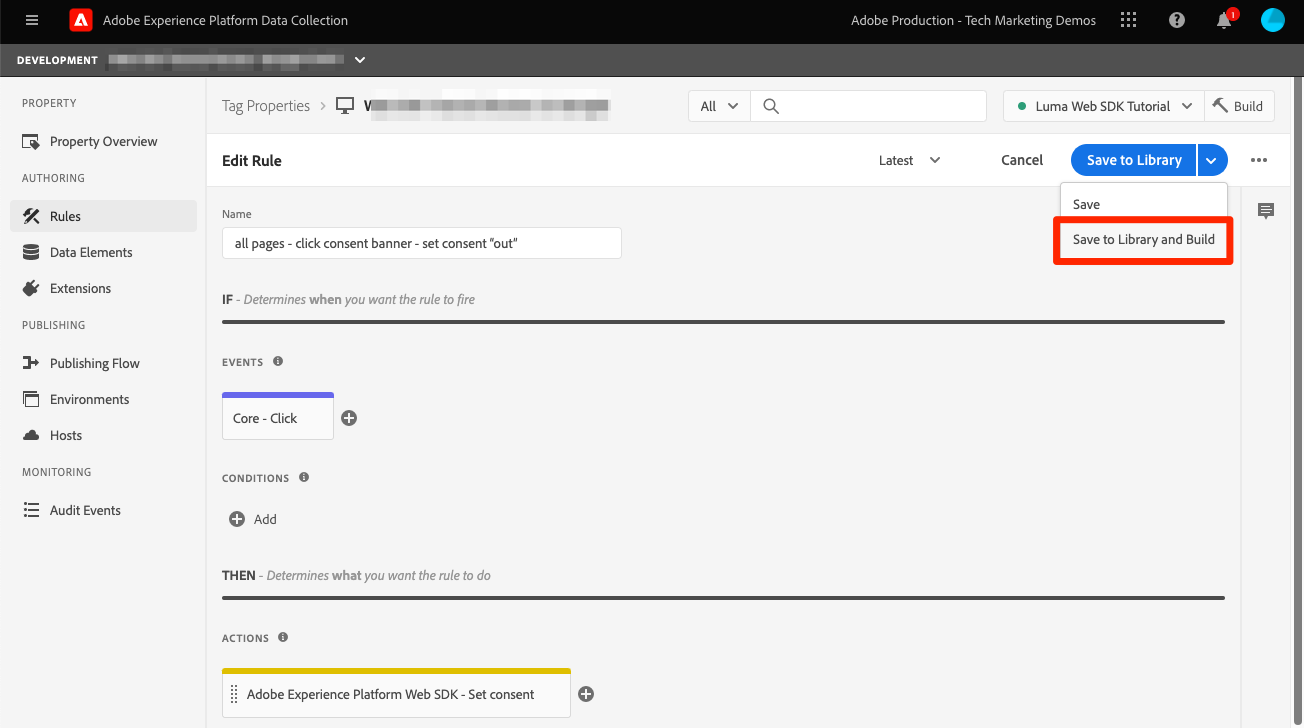Screen dimensions: 1304x728
Task: Click the property search field
Action: pyautogui.click(x=868, y=106)
